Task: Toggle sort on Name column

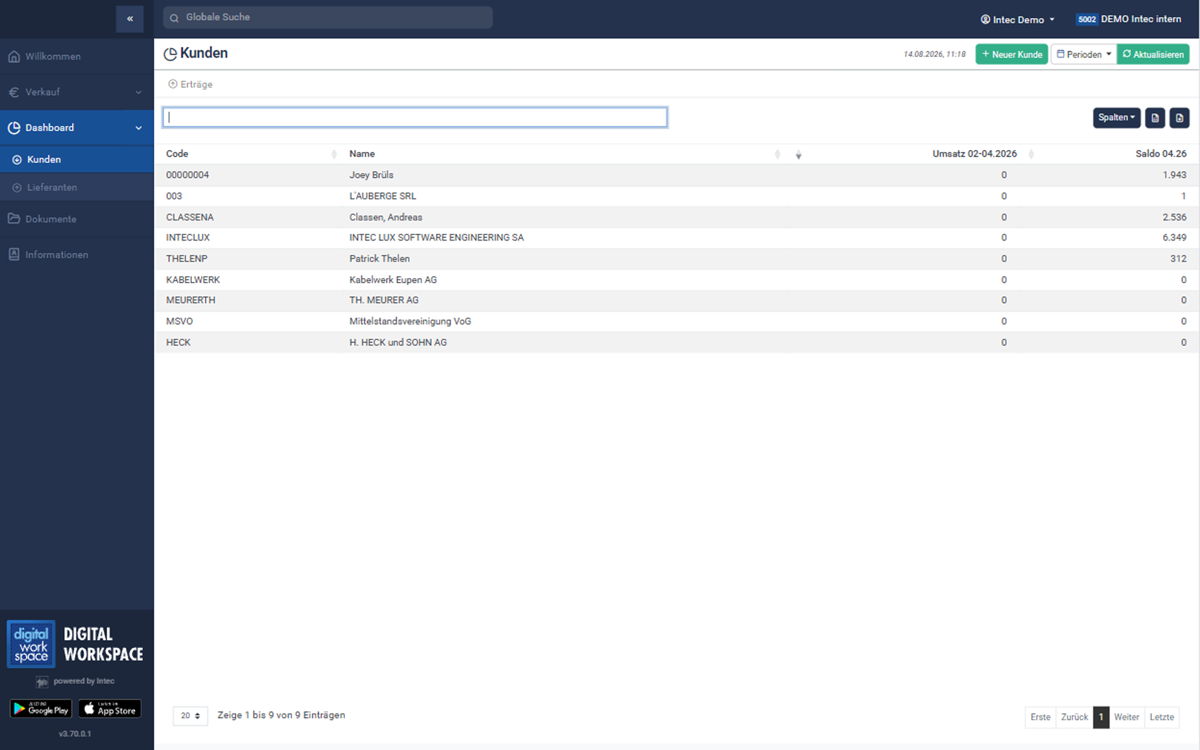Action: [778, 154]
